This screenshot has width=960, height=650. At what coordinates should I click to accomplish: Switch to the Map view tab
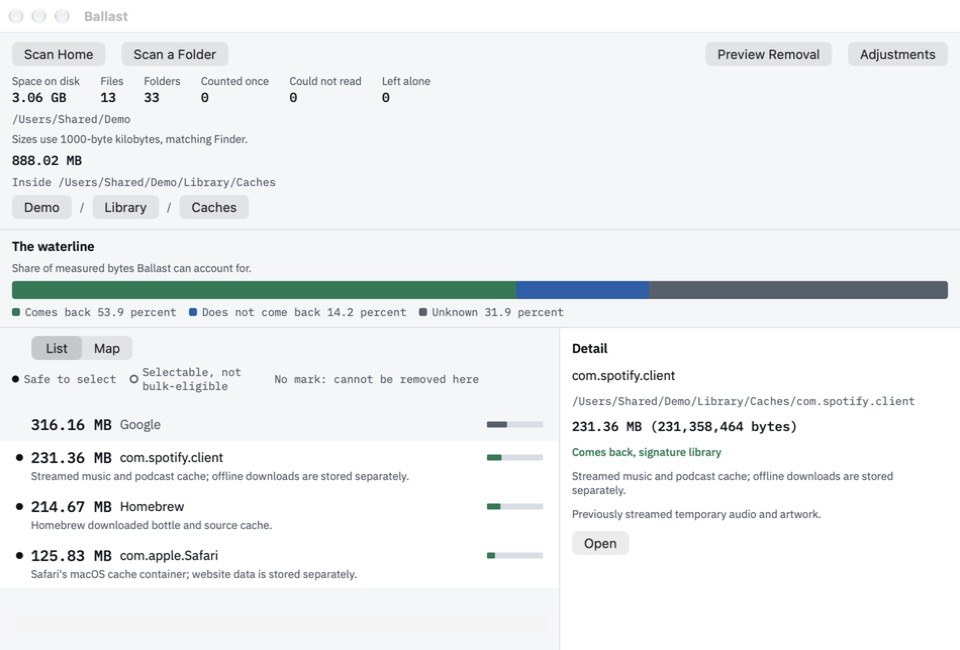point(107,348)
